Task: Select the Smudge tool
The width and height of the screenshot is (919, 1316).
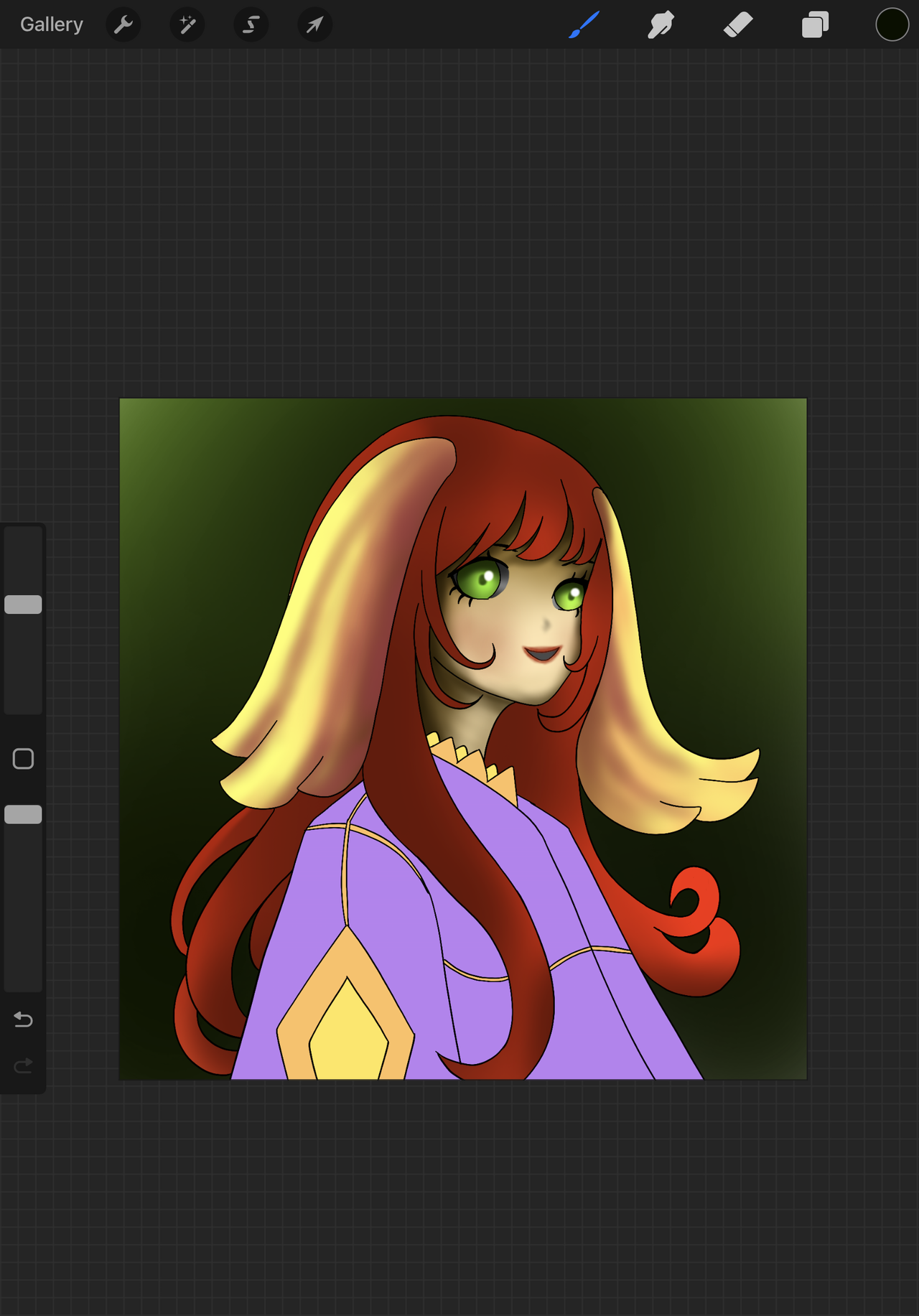Action: (661, 24)
